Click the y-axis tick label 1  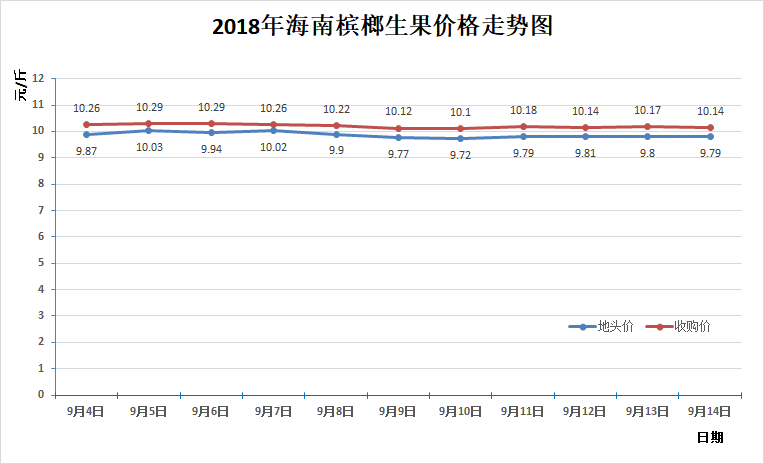pos(41,368)
